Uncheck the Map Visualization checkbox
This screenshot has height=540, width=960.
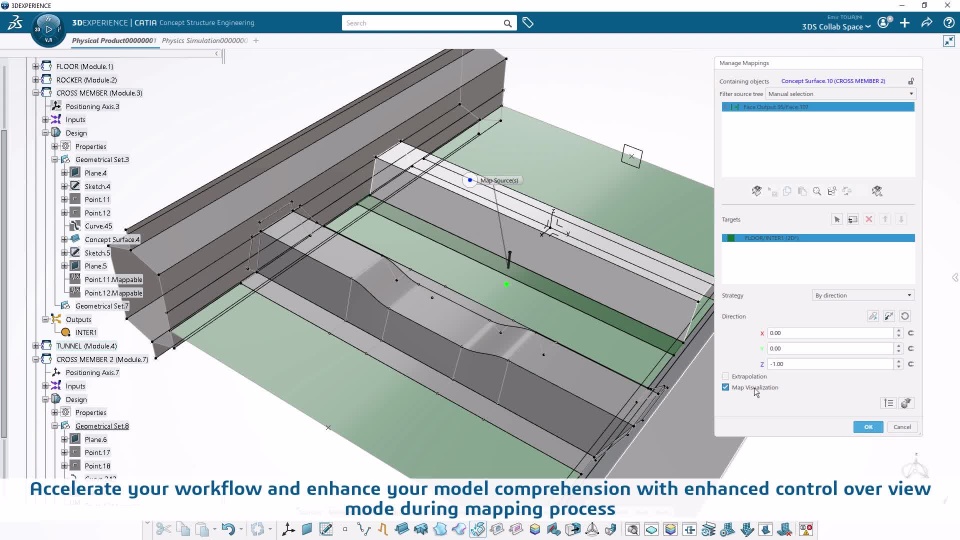click(726, 388)
